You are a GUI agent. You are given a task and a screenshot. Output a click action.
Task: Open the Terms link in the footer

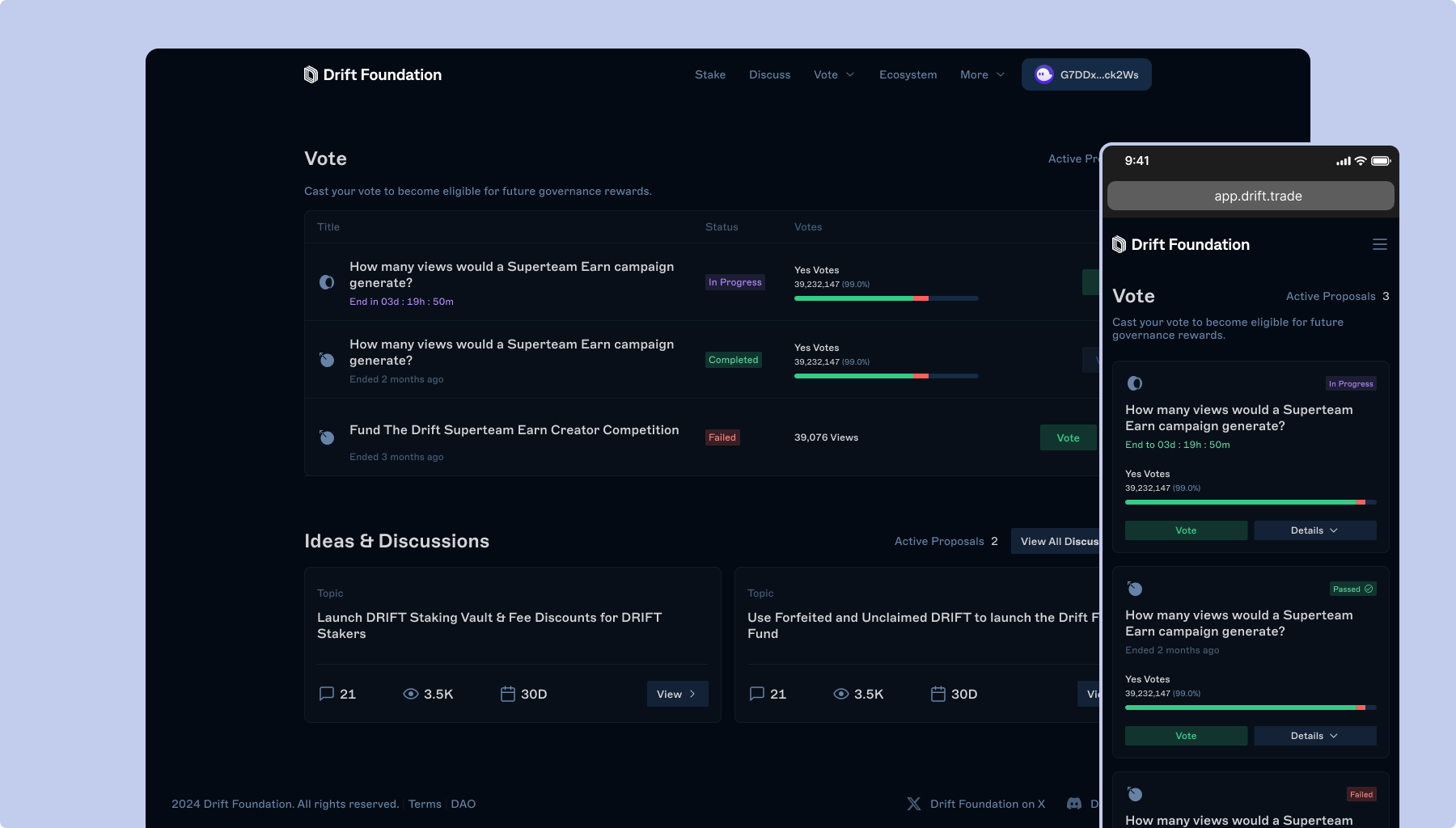coord(425,804)
